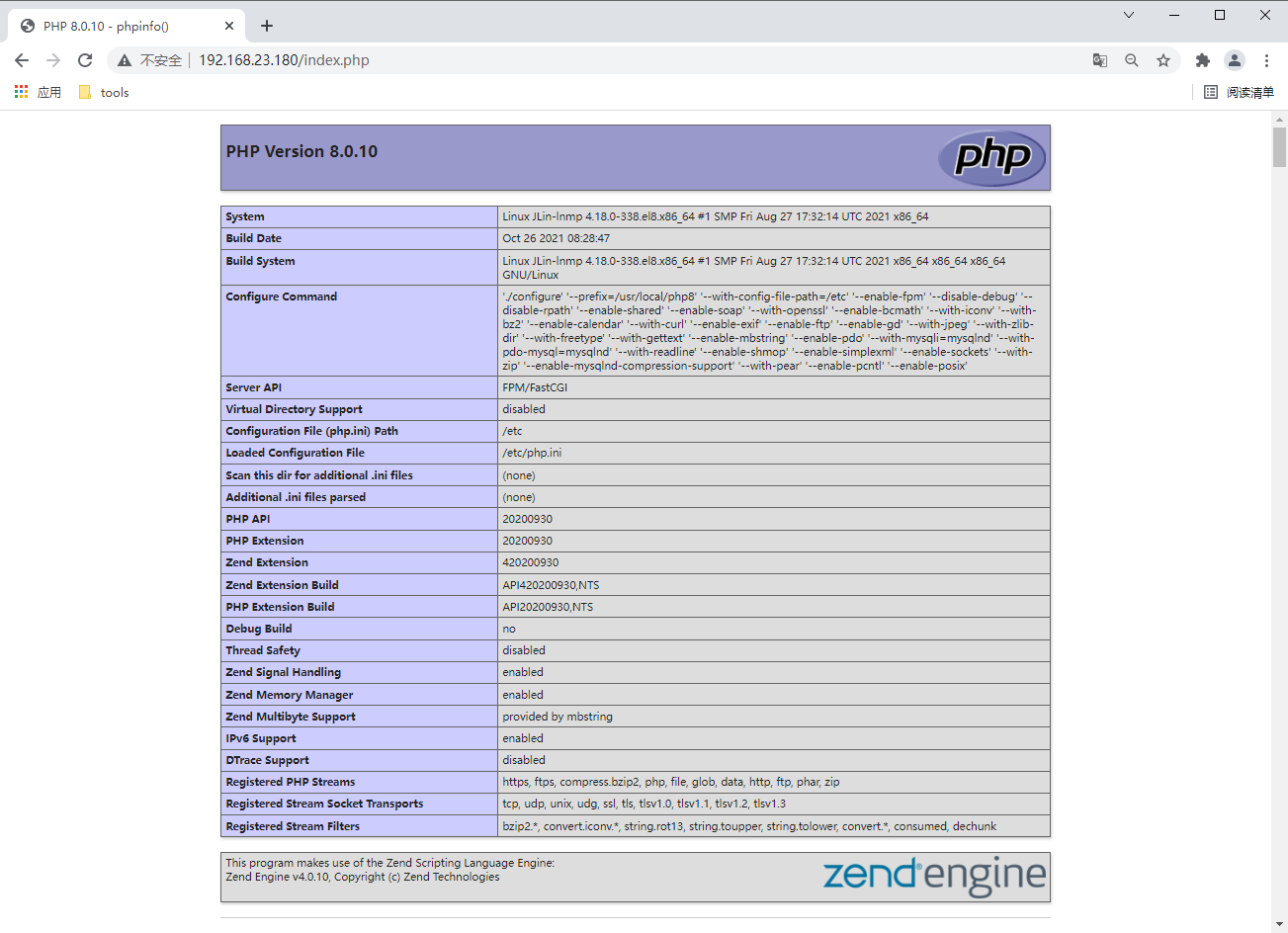Click the translate page icon
1288x933 pixels.
pyautogui.click(x=1100, y=60)
